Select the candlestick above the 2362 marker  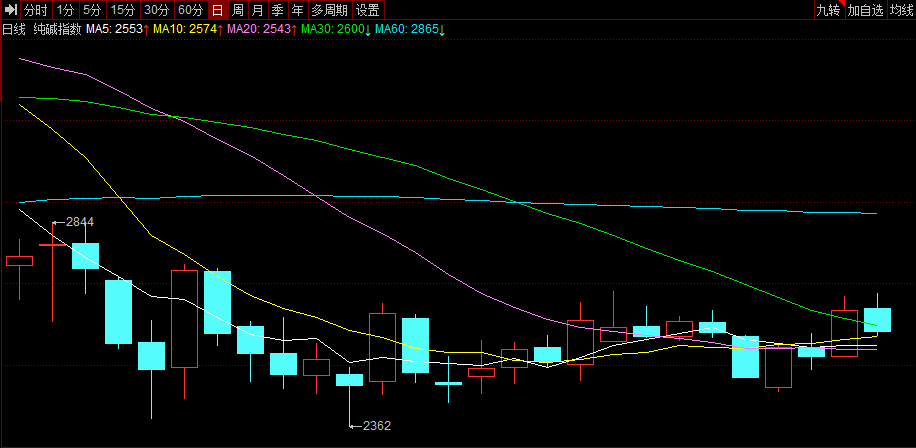point(349,380)
